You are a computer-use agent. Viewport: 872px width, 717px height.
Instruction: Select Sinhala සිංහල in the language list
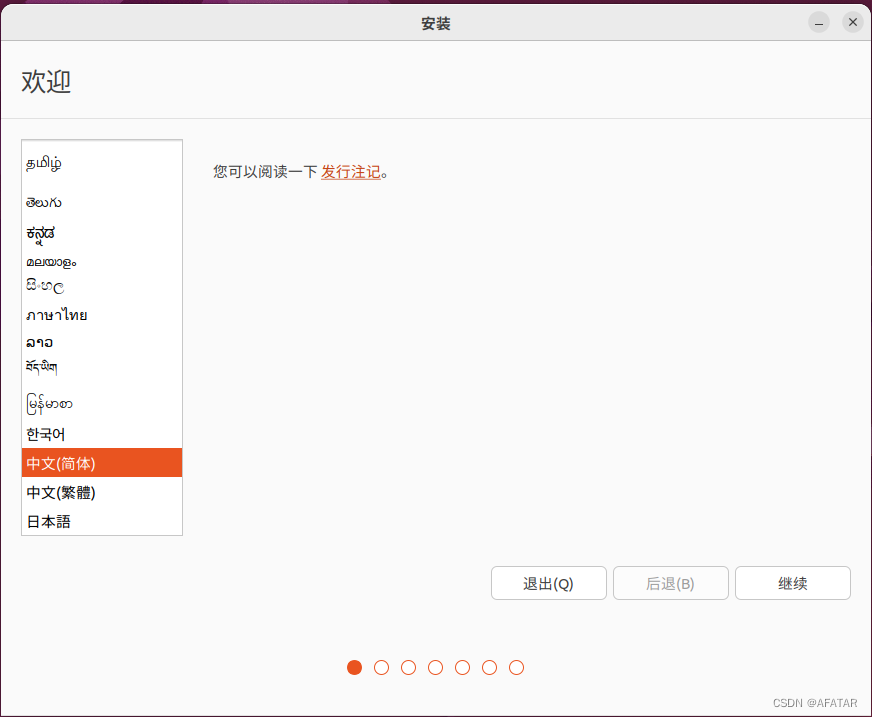(x=102, y=286)
